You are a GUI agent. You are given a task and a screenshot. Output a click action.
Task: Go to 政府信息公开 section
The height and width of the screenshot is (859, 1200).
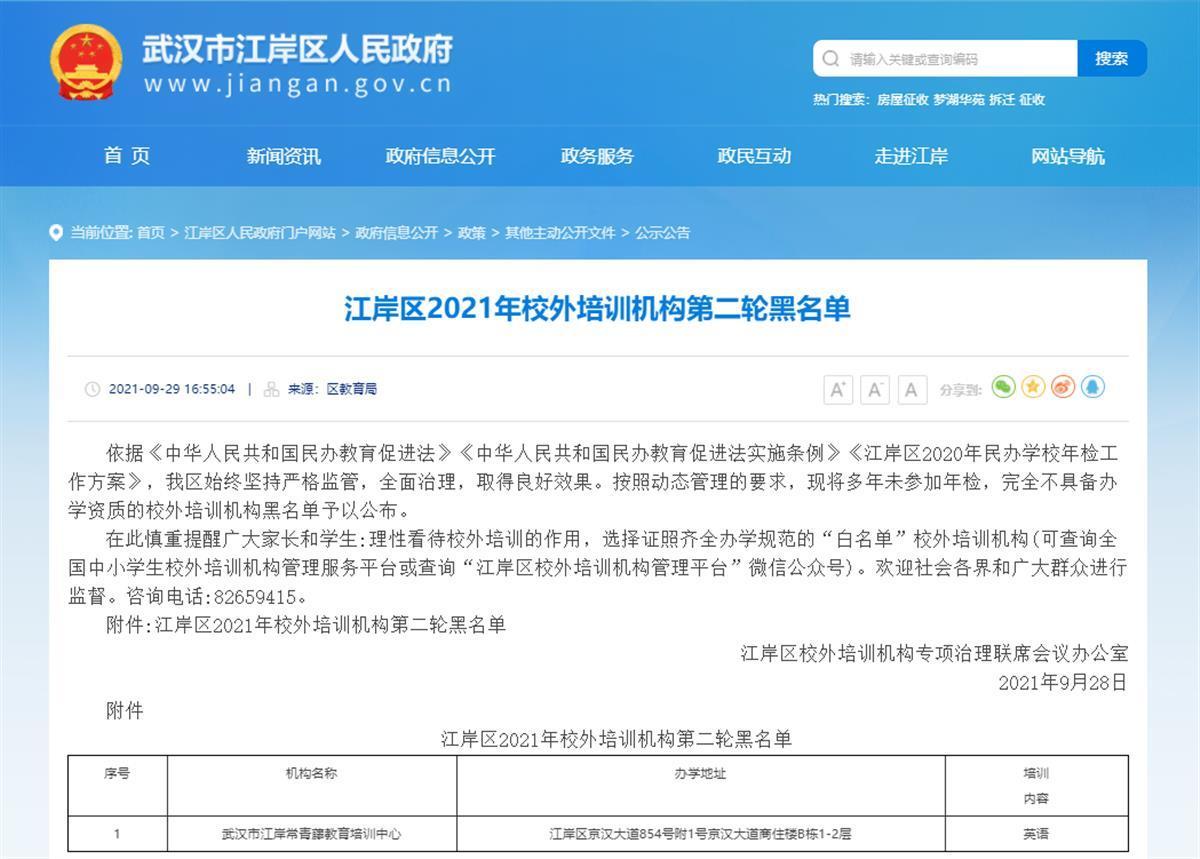click(x=440, y=156)
